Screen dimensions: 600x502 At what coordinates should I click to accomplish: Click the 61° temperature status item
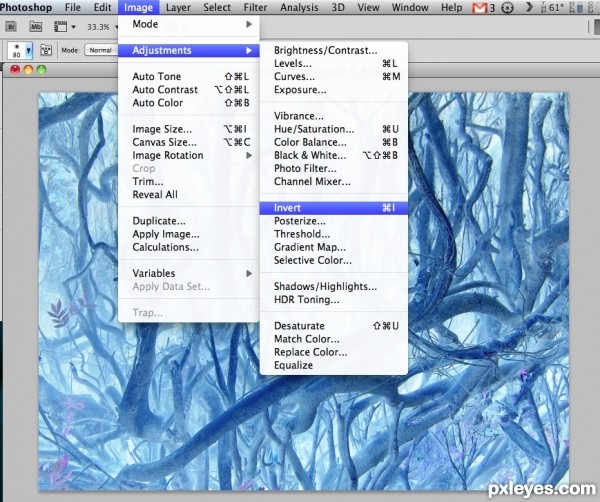(552, 8)
